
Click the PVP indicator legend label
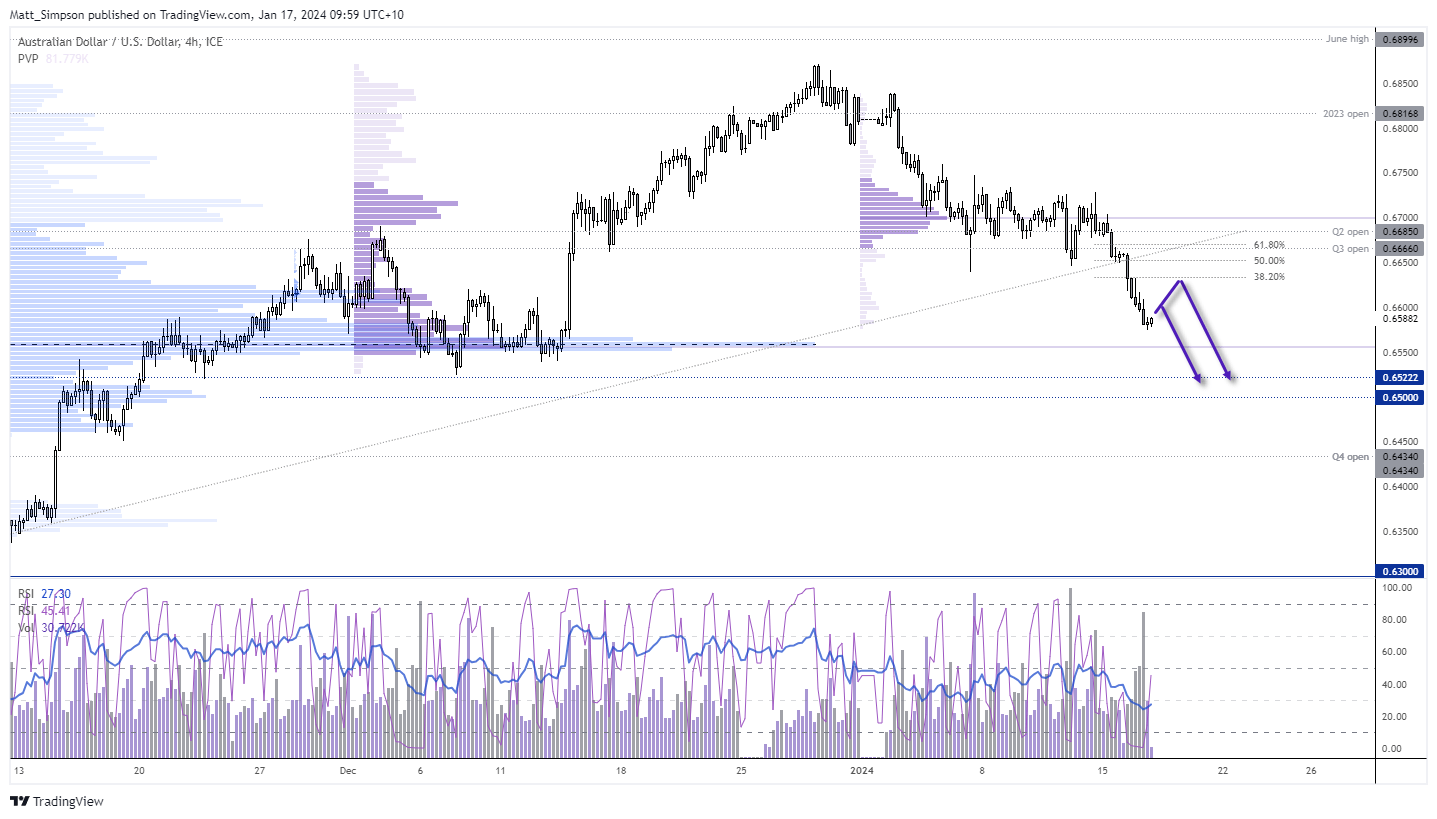28,58
